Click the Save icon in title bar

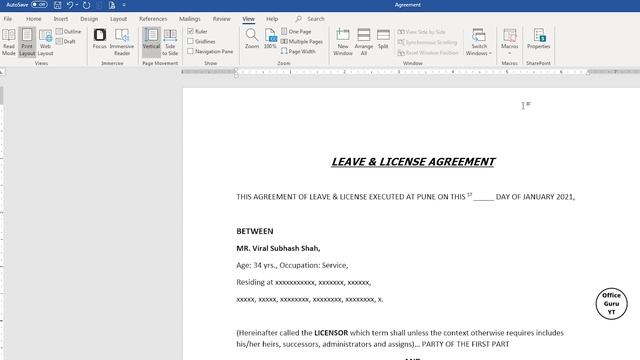[58, 5]
